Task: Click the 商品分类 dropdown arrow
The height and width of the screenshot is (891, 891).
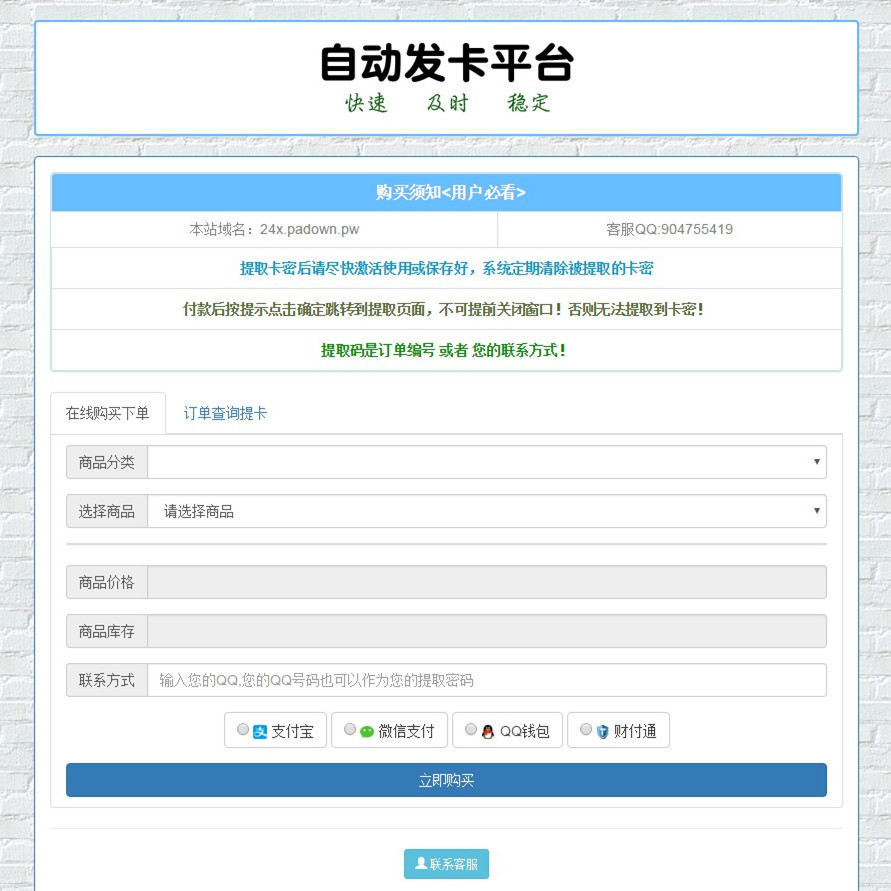Action: pos(815,462)
